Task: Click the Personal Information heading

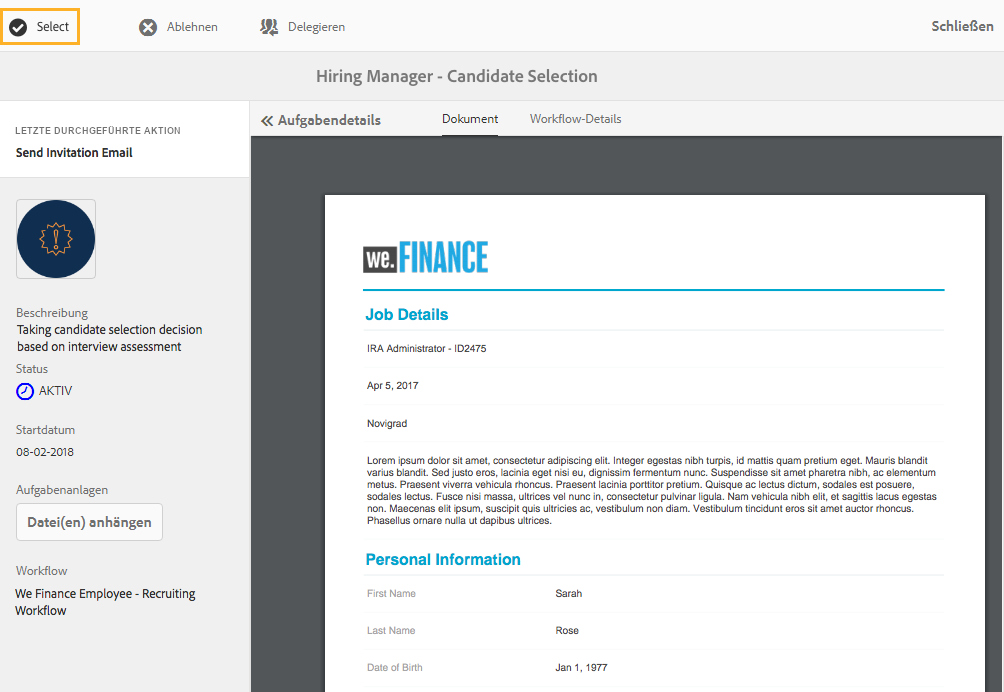Action: 443,560
